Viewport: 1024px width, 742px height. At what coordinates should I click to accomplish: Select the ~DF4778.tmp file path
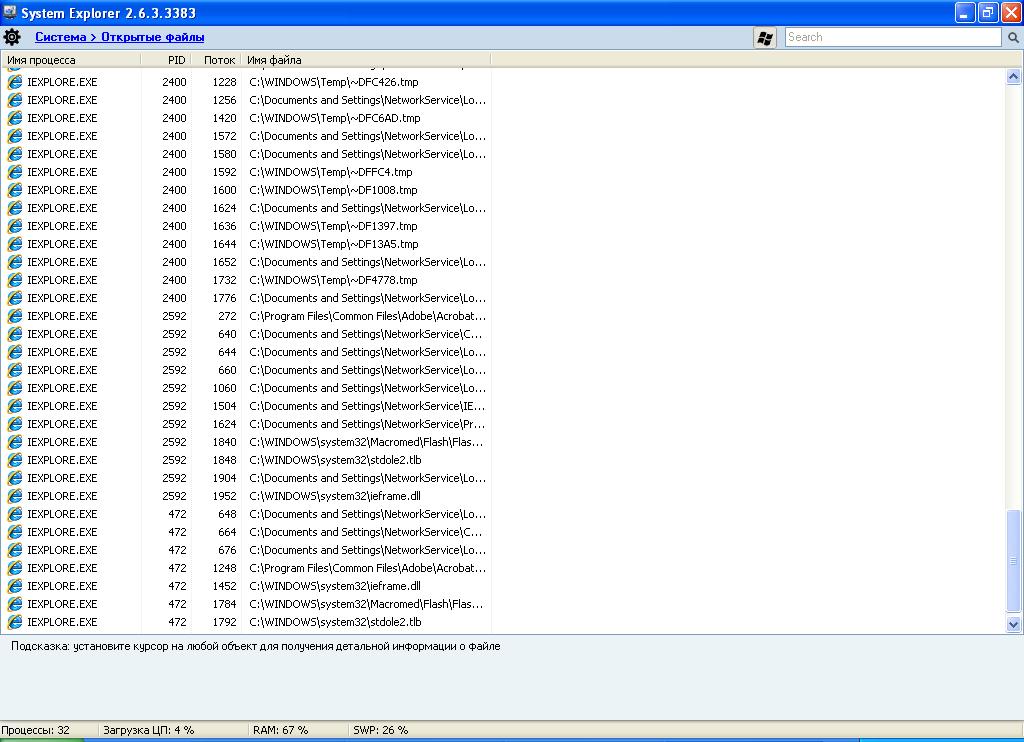tap(333, 280)
